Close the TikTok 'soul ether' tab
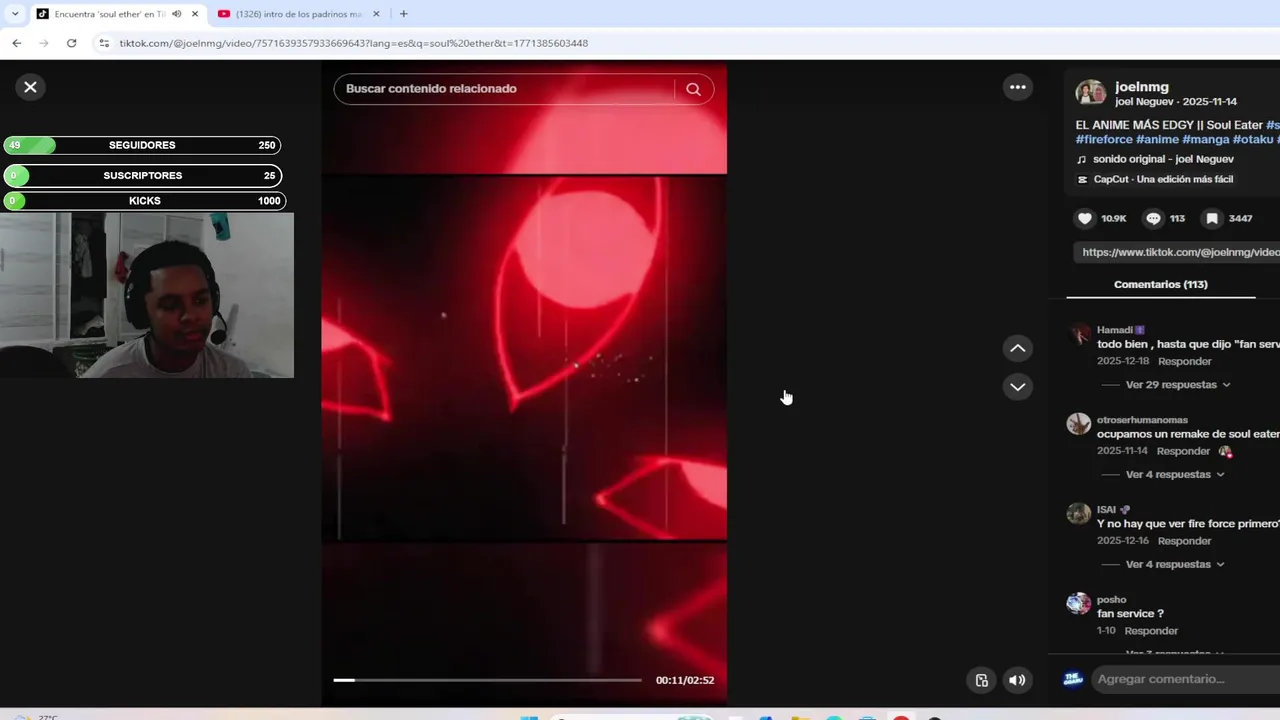This screenshot has height=720, width=1280. pos(195,14)
